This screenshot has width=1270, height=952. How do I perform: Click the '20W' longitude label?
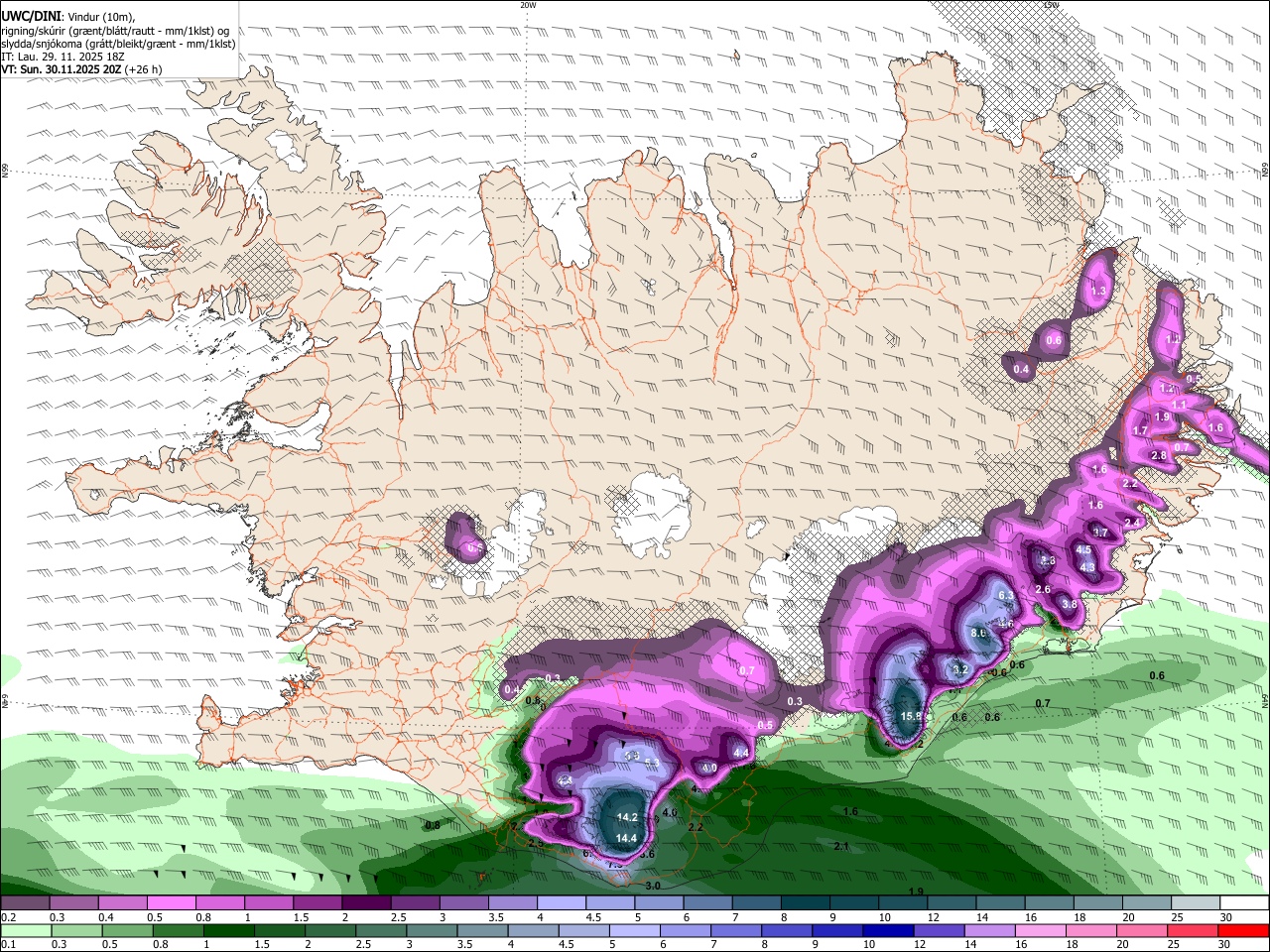[x=528, y=5]
